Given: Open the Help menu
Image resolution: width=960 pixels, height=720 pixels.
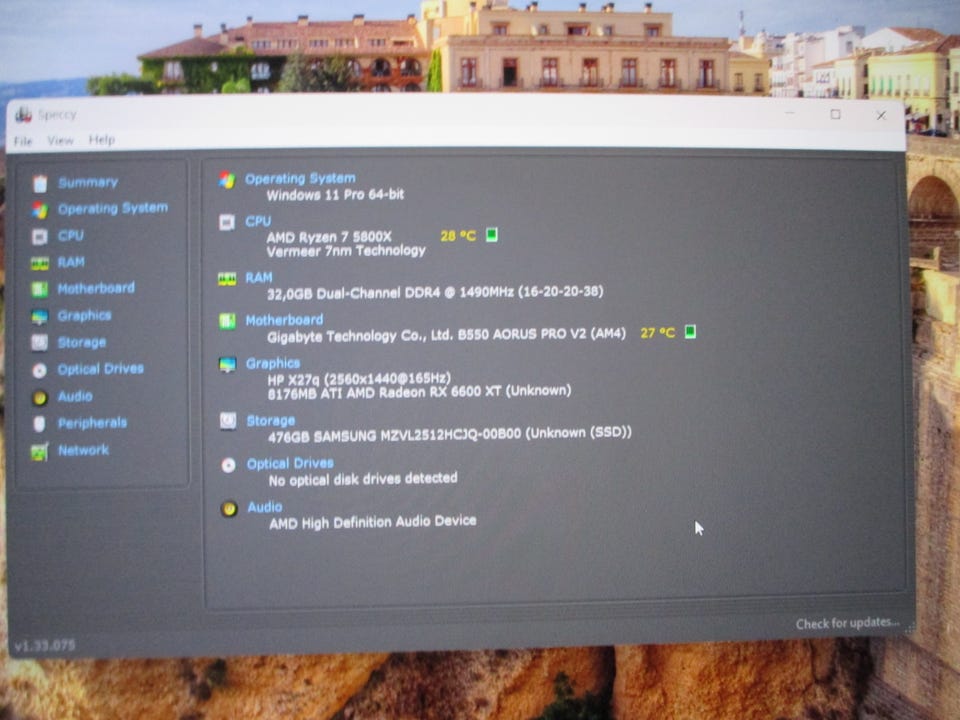Looking at the screenshot, I should point(102,140).
